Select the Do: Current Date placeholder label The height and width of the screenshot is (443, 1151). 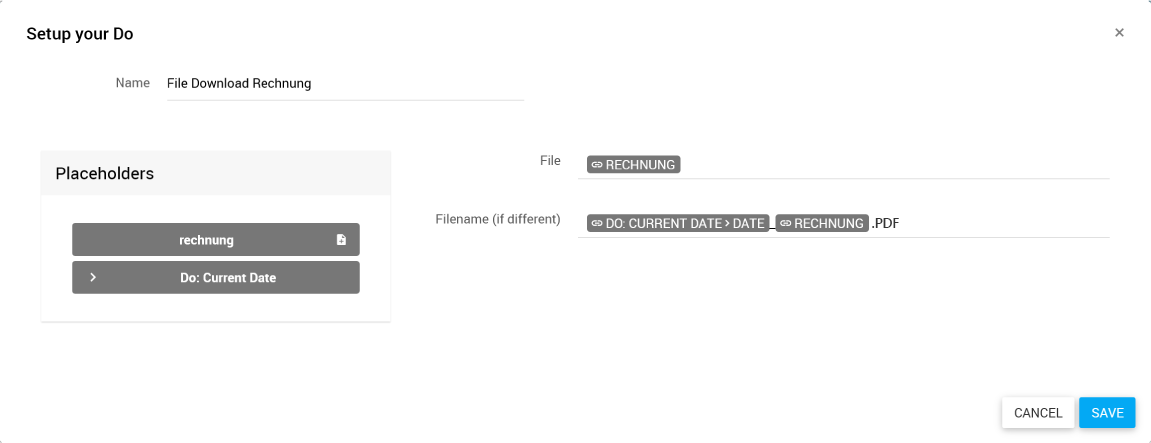pyautogui.click(x=228, y=278)
